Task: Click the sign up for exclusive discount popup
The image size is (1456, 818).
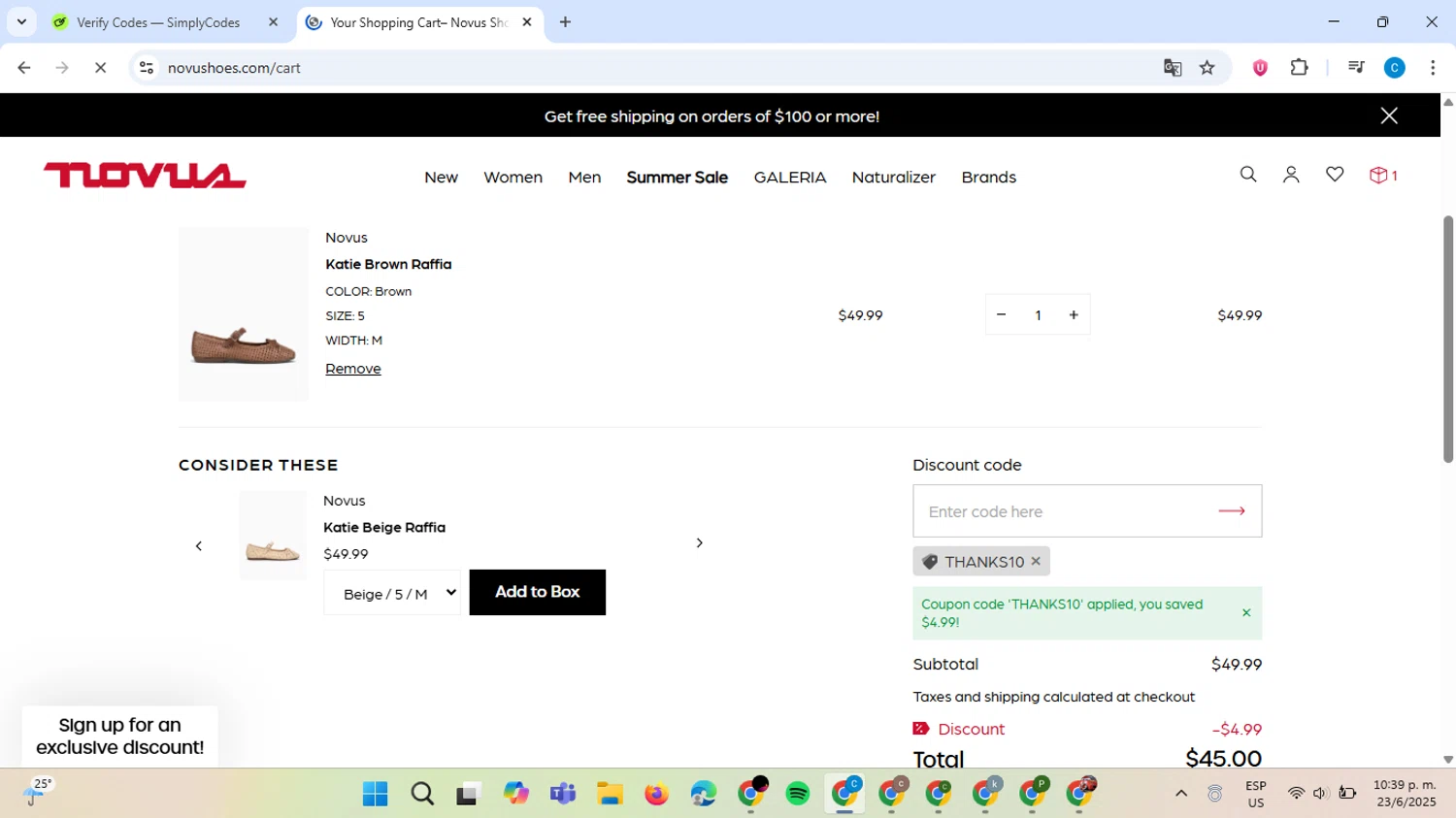Action: pyautogui.click(x=120, y=736)
